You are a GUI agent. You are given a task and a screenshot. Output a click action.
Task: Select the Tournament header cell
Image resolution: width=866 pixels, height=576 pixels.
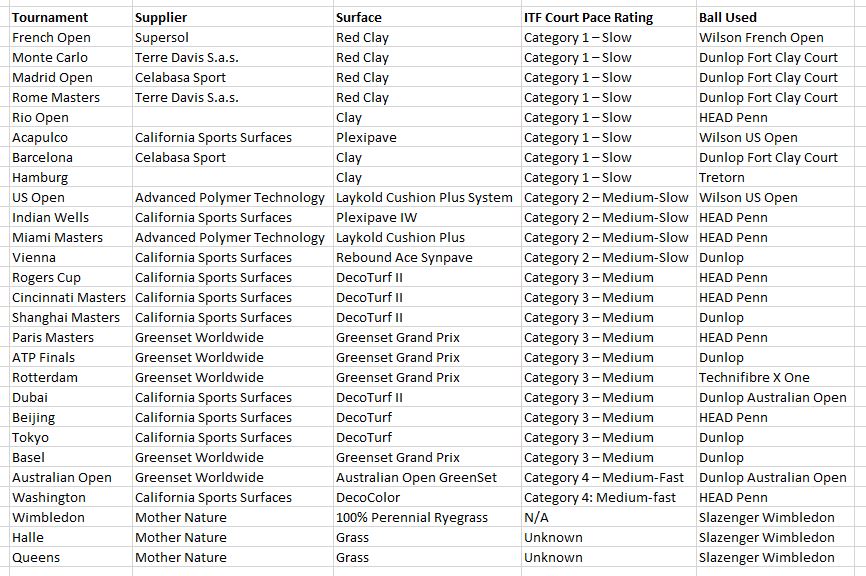[x=71, y=18]
